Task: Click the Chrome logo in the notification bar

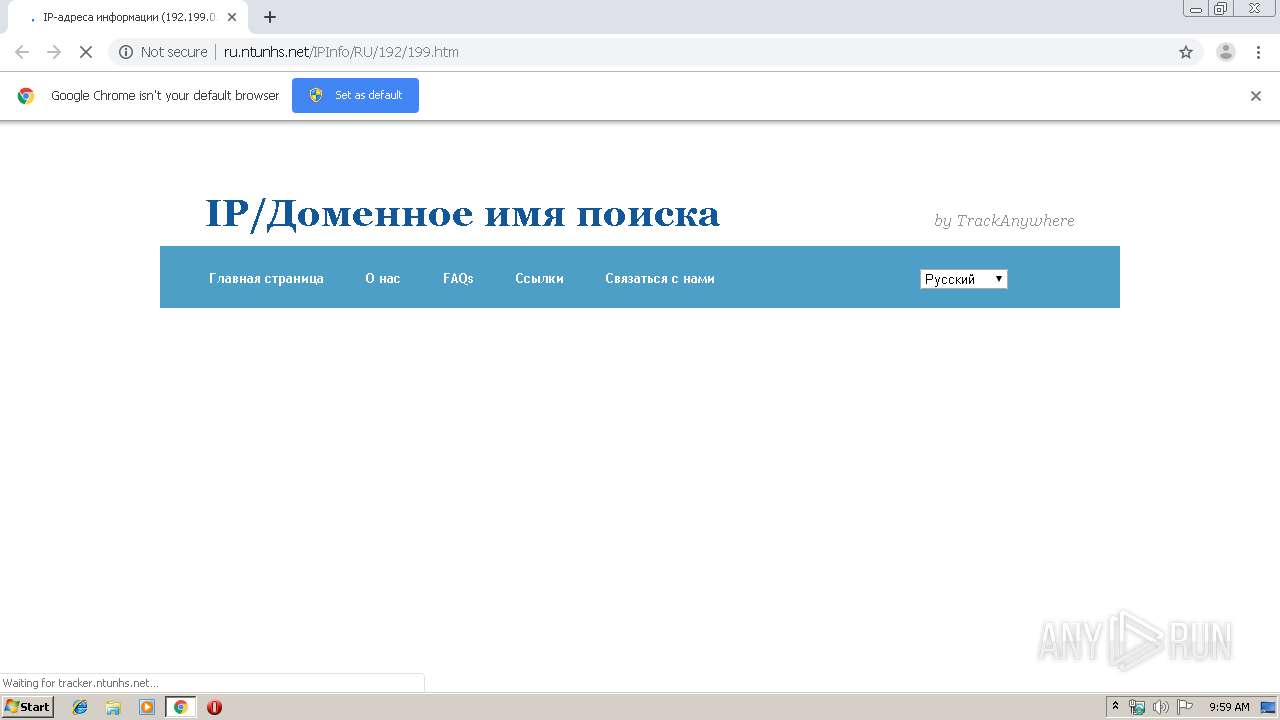Action: [26, 96]
